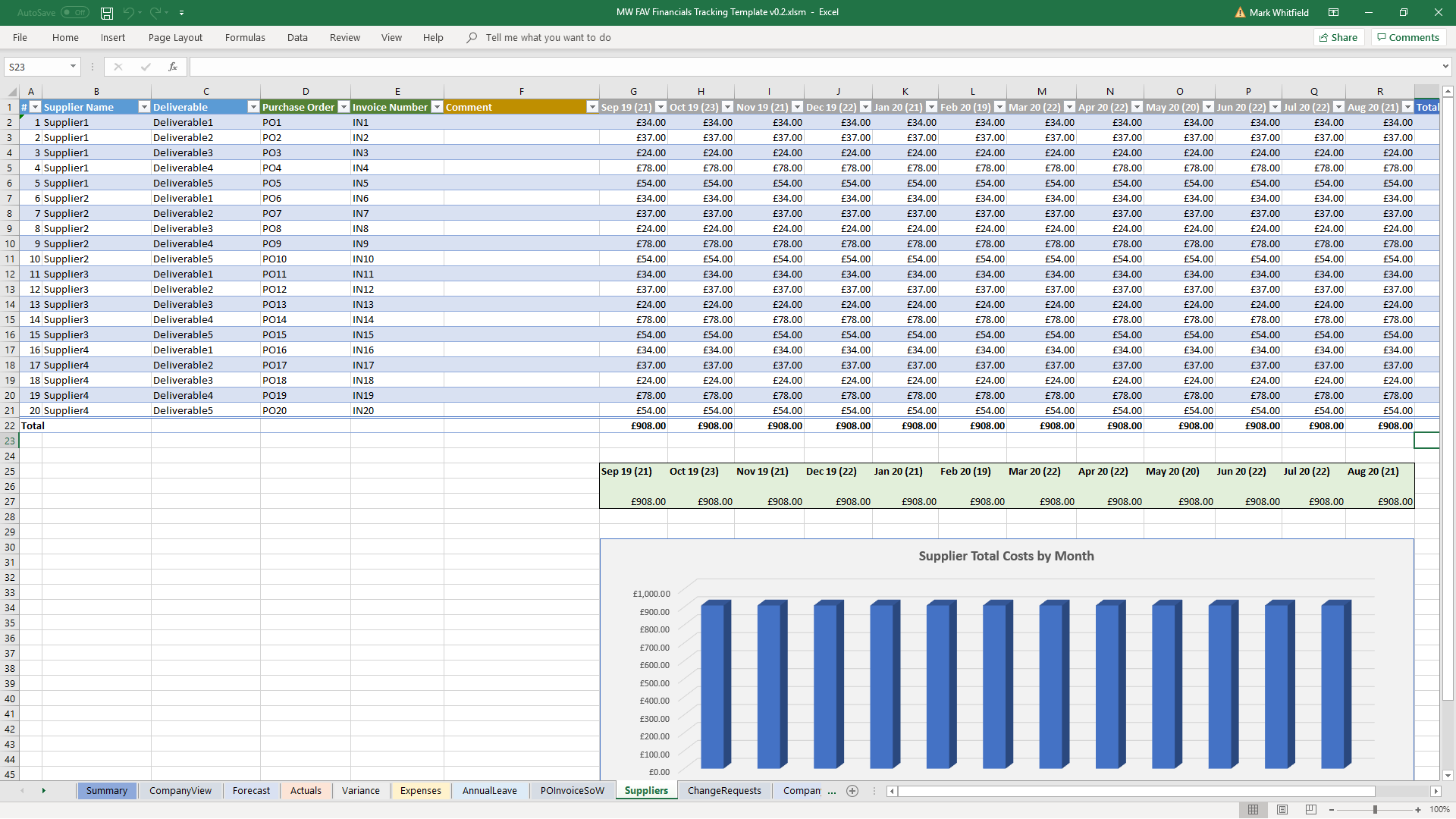
Task: Switch to Page Break Preview icon
Action: [1311, 810]
